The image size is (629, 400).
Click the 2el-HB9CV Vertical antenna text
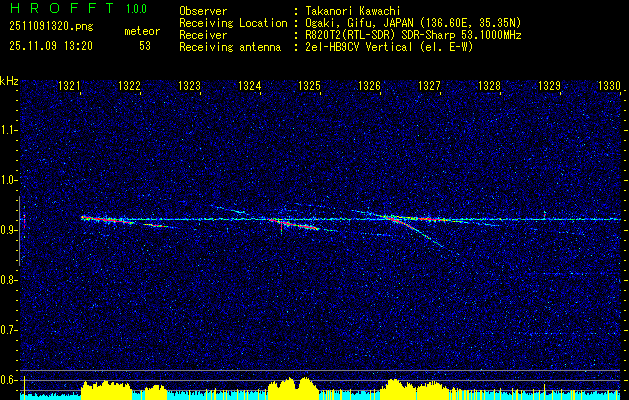389,47
